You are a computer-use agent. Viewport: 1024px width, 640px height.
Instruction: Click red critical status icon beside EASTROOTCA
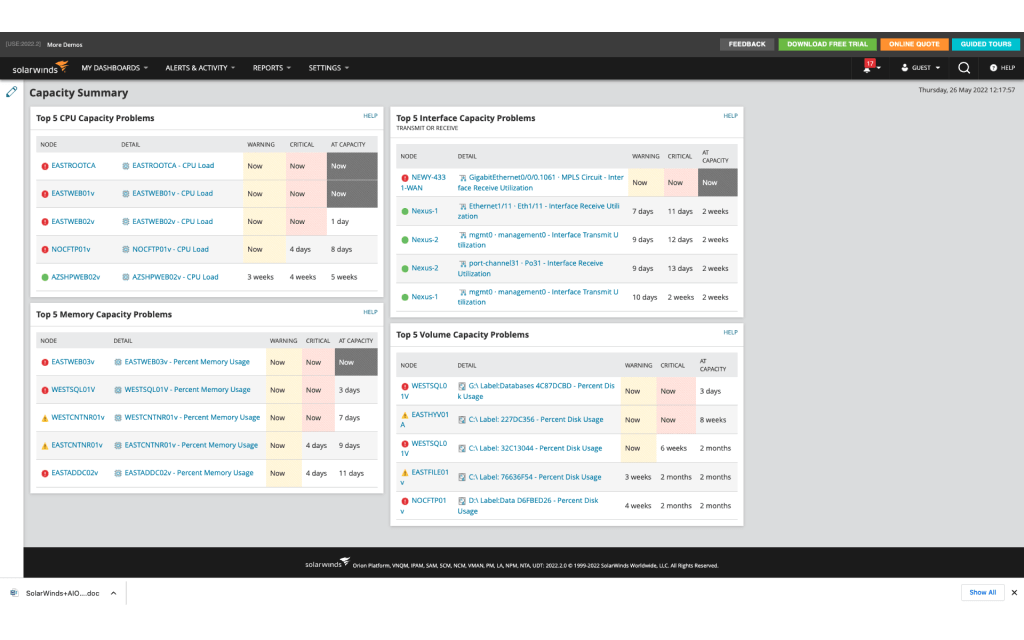coord(45,166)
